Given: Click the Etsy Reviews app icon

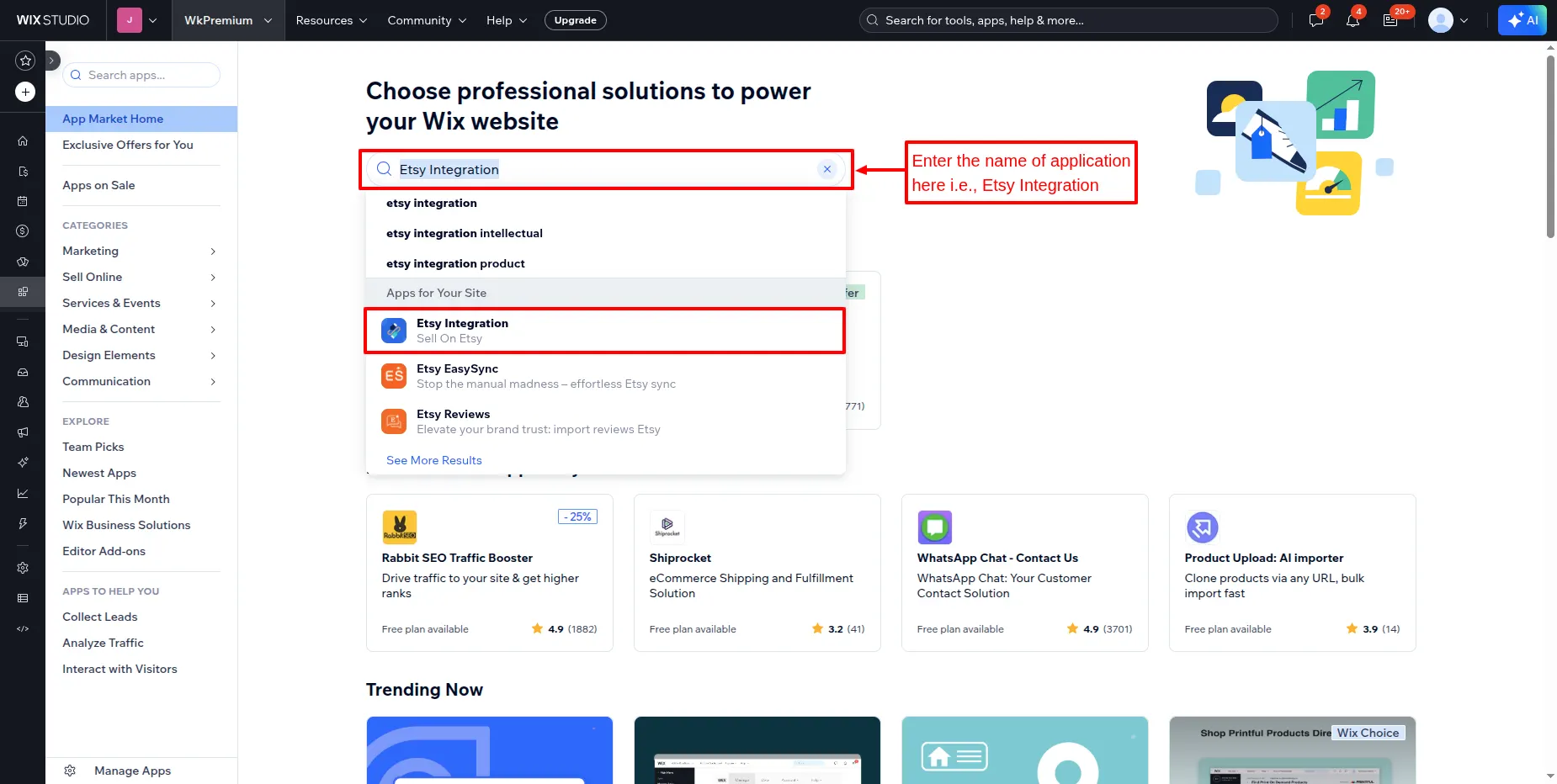Looking at the screenshot, I should [x=393, y=421].
